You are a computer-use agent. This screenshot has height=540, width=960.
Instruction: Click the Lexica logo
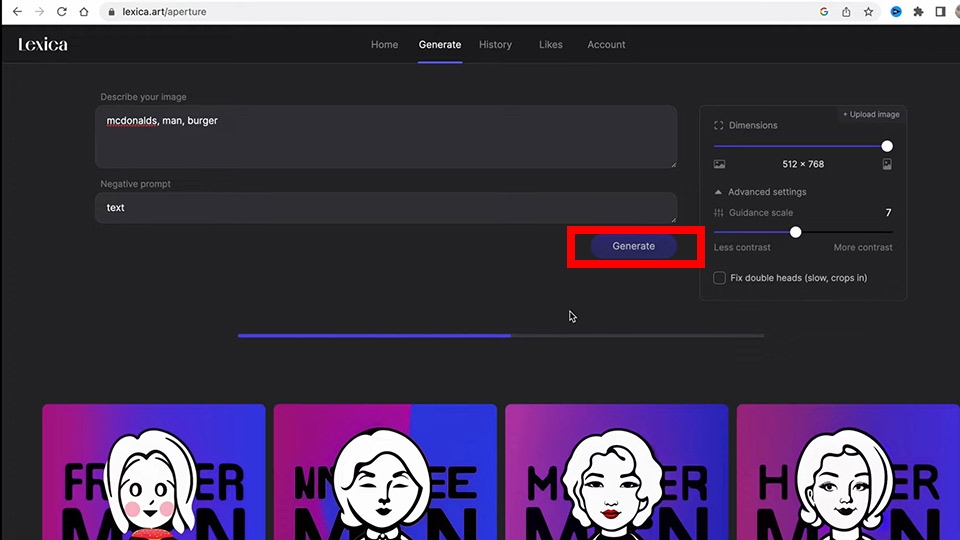pyautogui.click(x=43, y=44)
